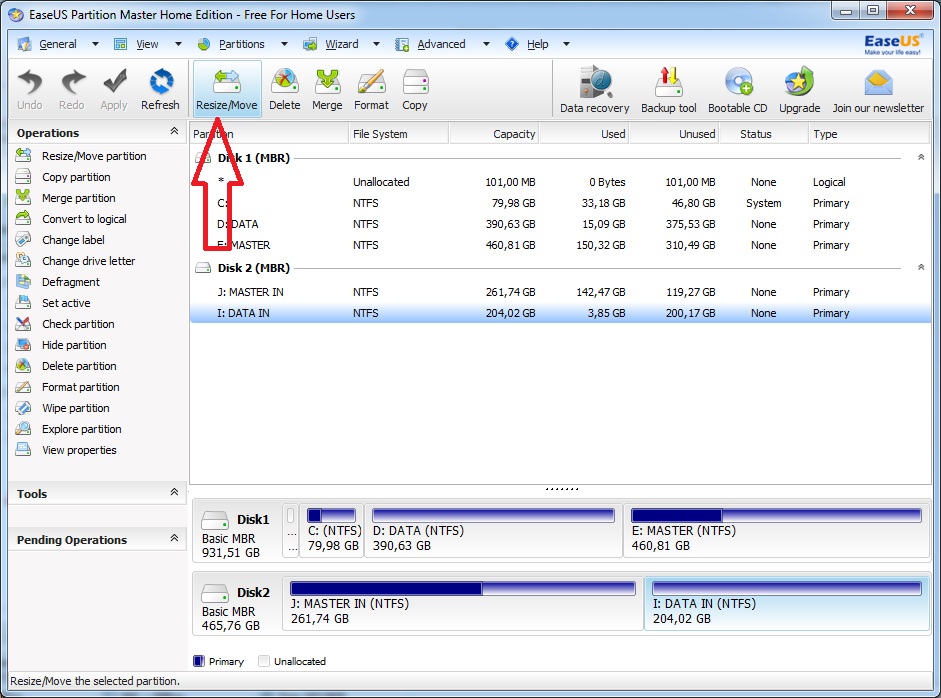Expand the Help menu dropdown arrow
This screenshot has height=698, width=941.
coord(566,44)
